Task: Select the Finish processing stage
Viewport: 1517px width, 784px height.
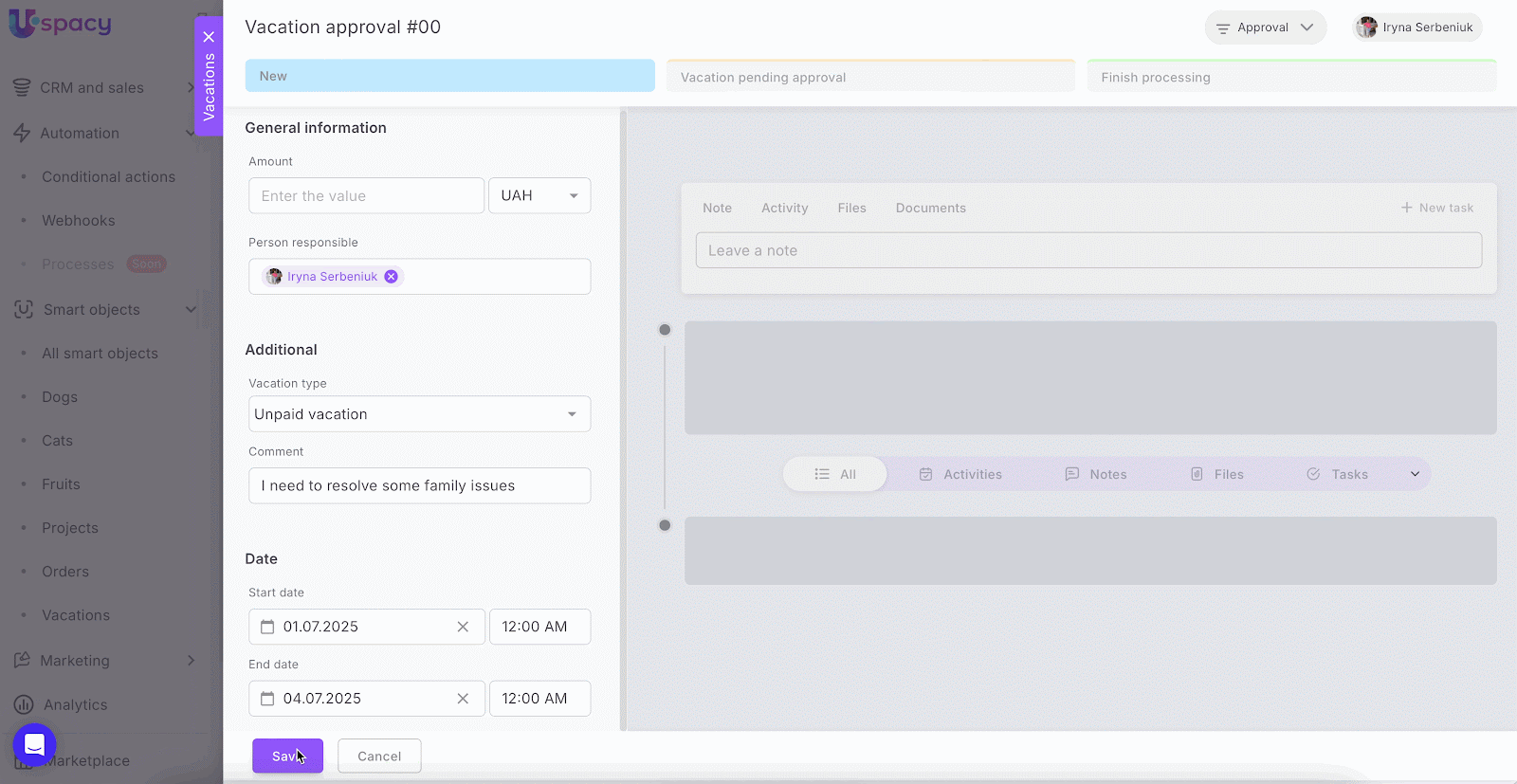Action: (x=1291, y=77)
